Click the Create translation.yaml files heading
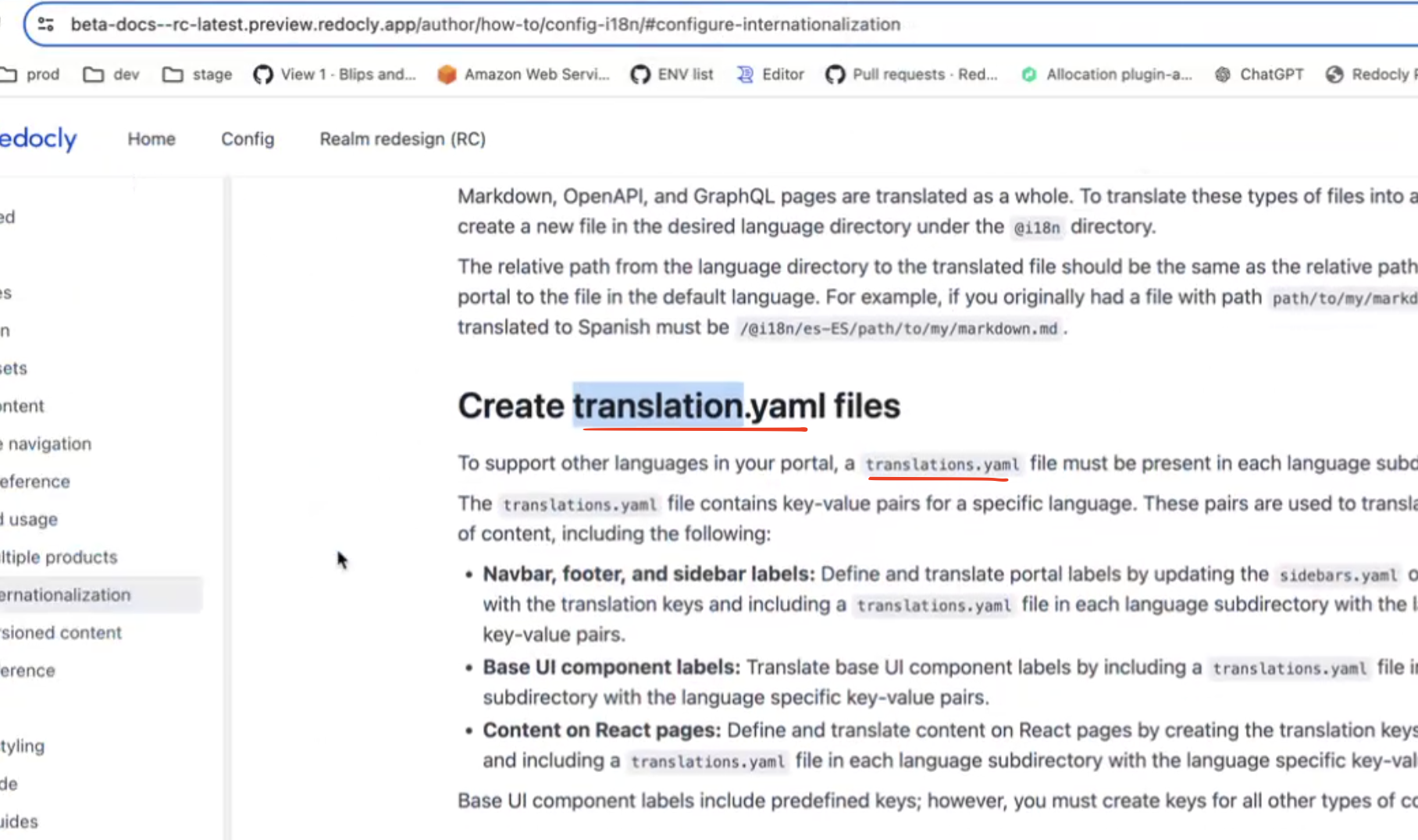The height and width of the screenshot is (840, 1418). tap(679, 406)
